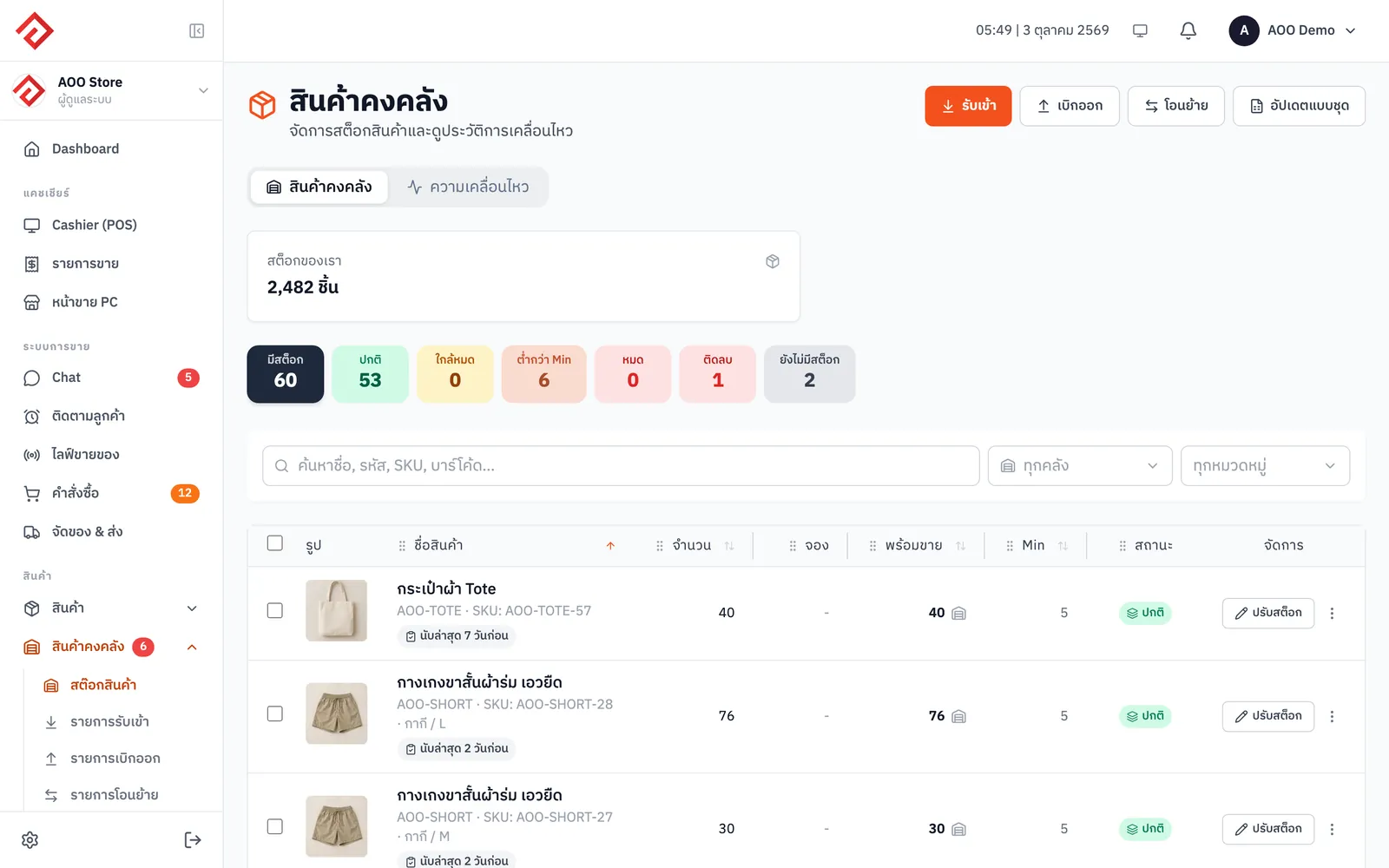
Task: Sort by จำนวน column arrows
Action: click(x=729, y=546)
